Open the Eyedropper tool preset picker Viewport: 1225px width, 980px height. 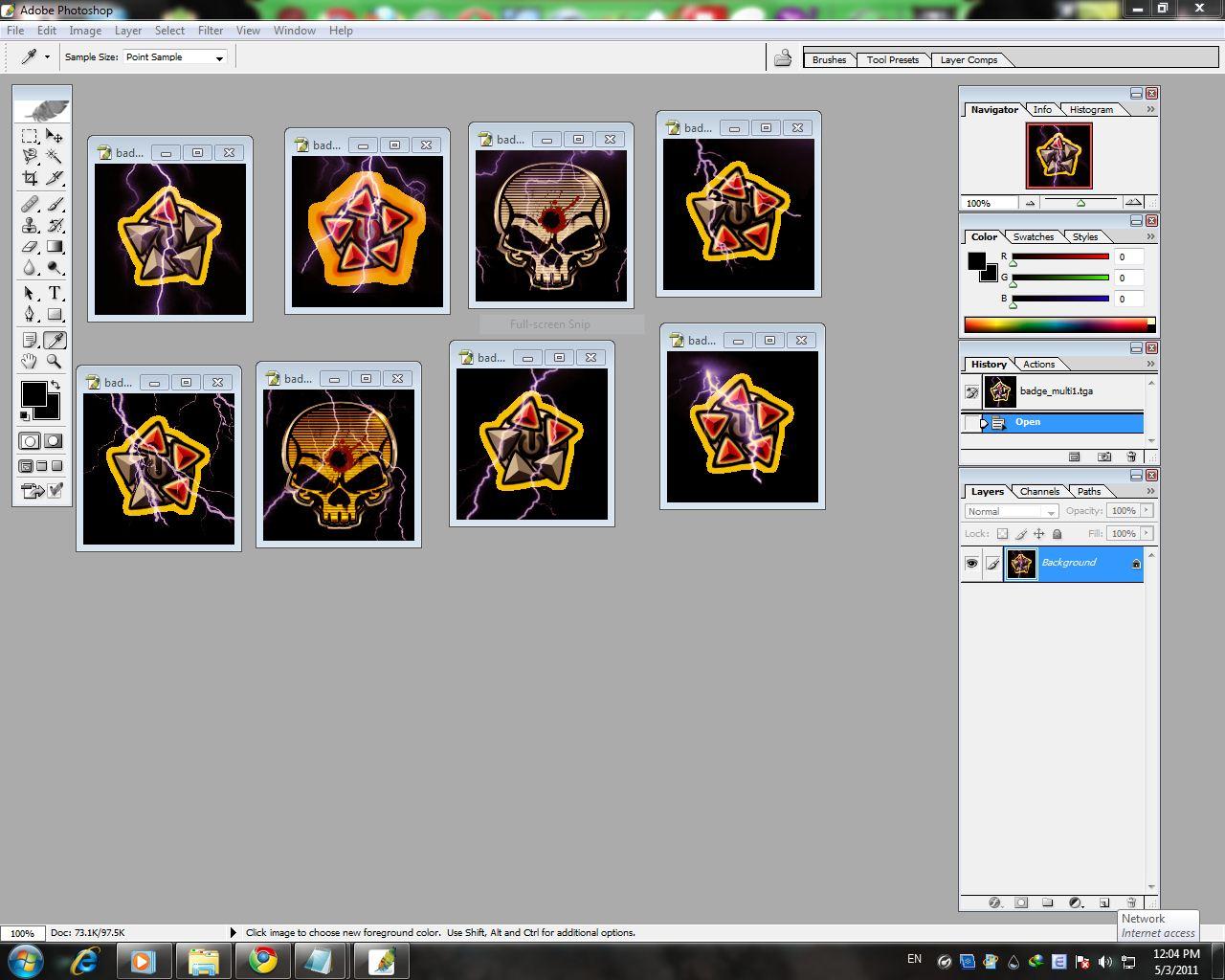(x=36, y=57)
